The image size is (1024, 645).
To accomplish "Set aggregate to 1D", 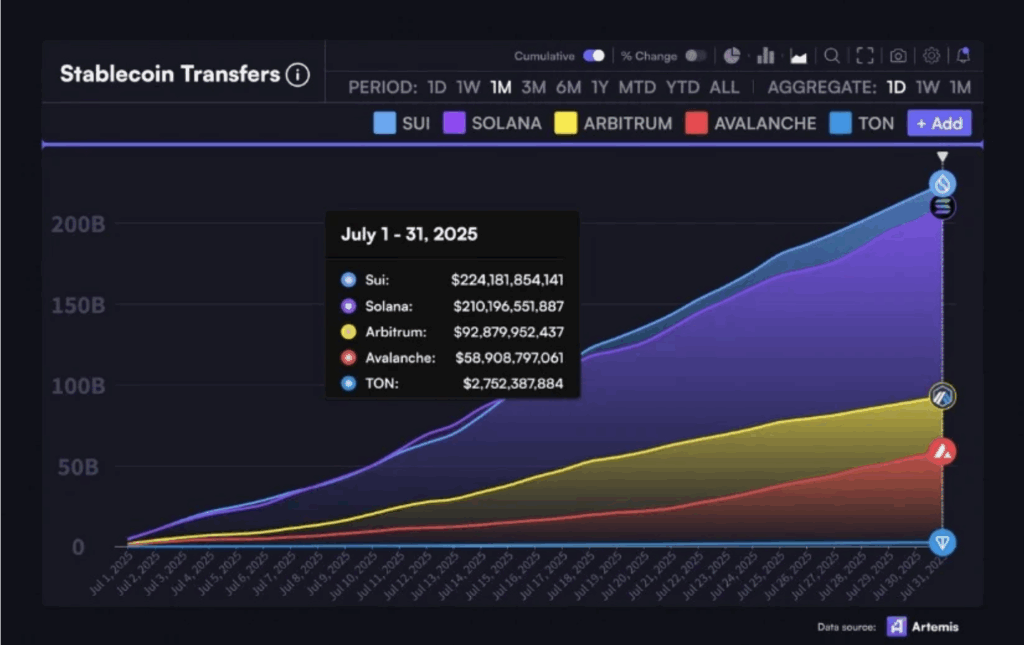I will pyautogui.click(x=896, y=87).
